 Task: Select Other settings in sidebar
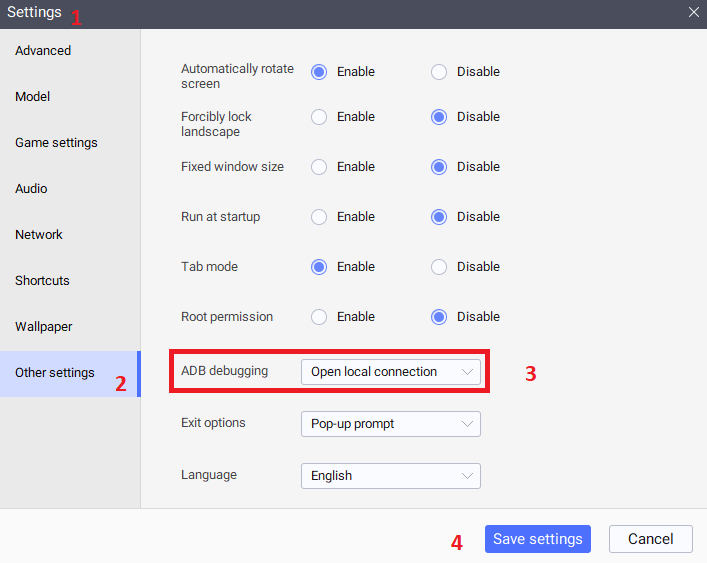click(x=55, y=373)
